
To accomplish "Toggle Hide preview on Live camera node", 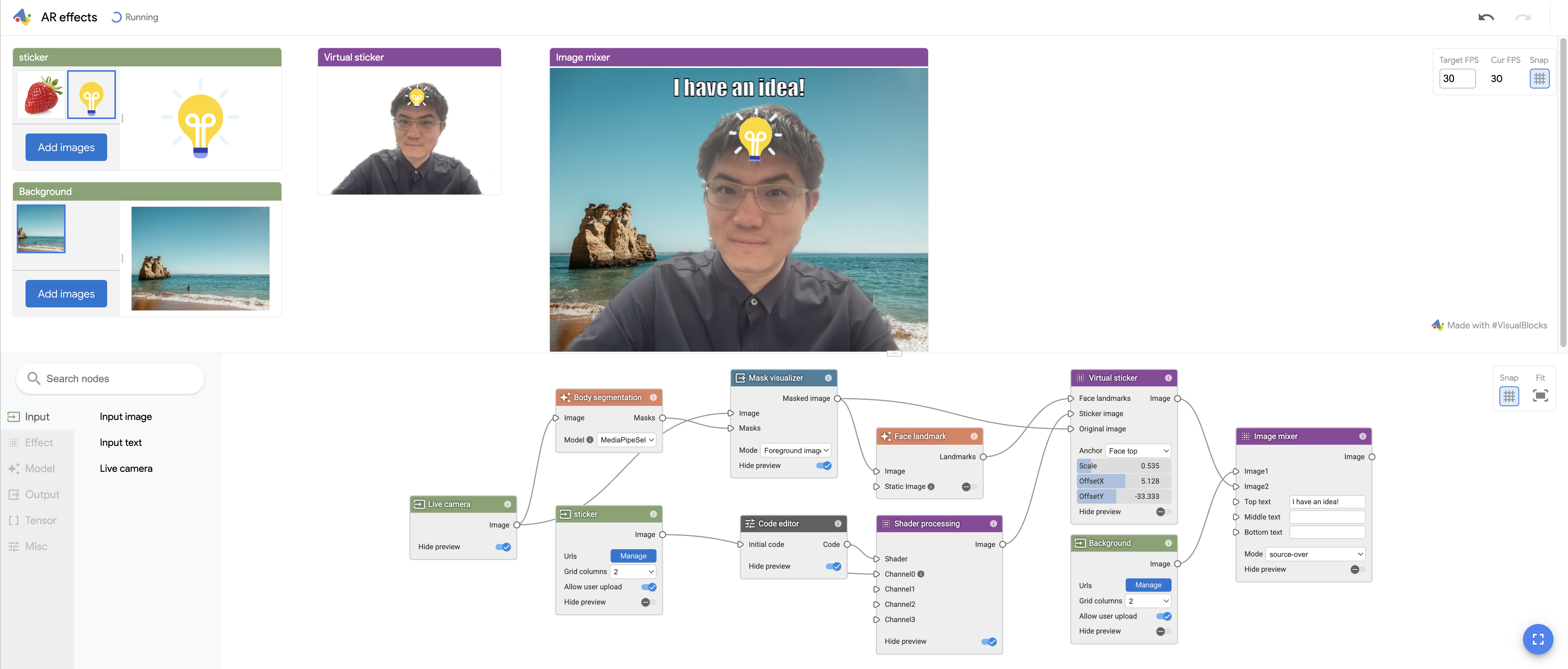I will (503, 547).
